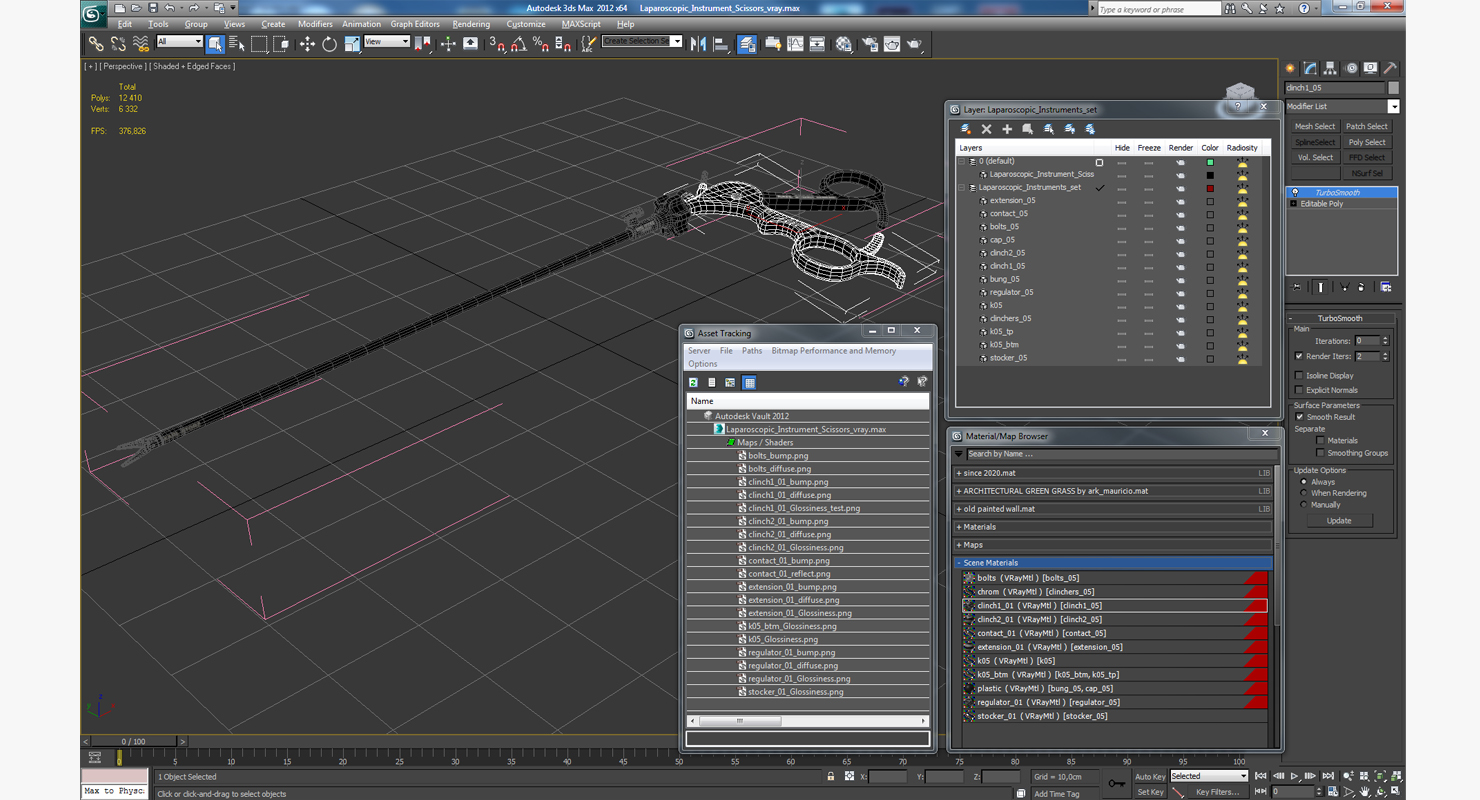Choose the Select and Rotate tool
The image size is (1480, 800).
pos(329,44)
